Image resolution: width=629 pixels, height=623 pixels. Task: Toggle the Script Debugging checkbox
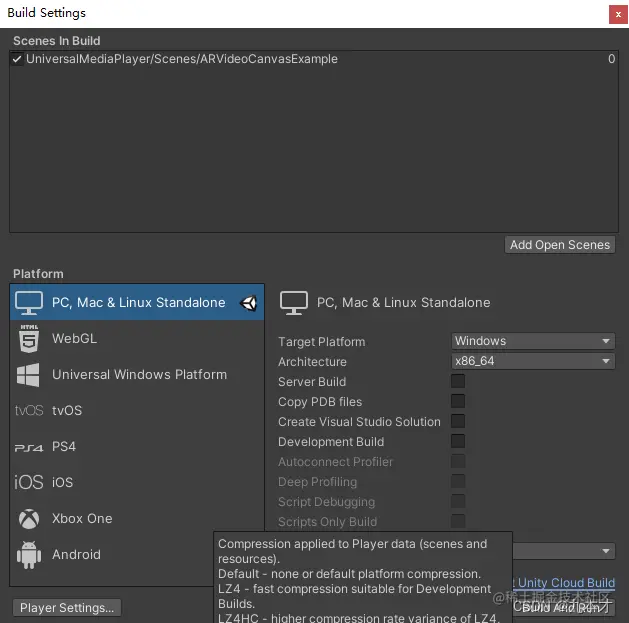coord(458,501)
